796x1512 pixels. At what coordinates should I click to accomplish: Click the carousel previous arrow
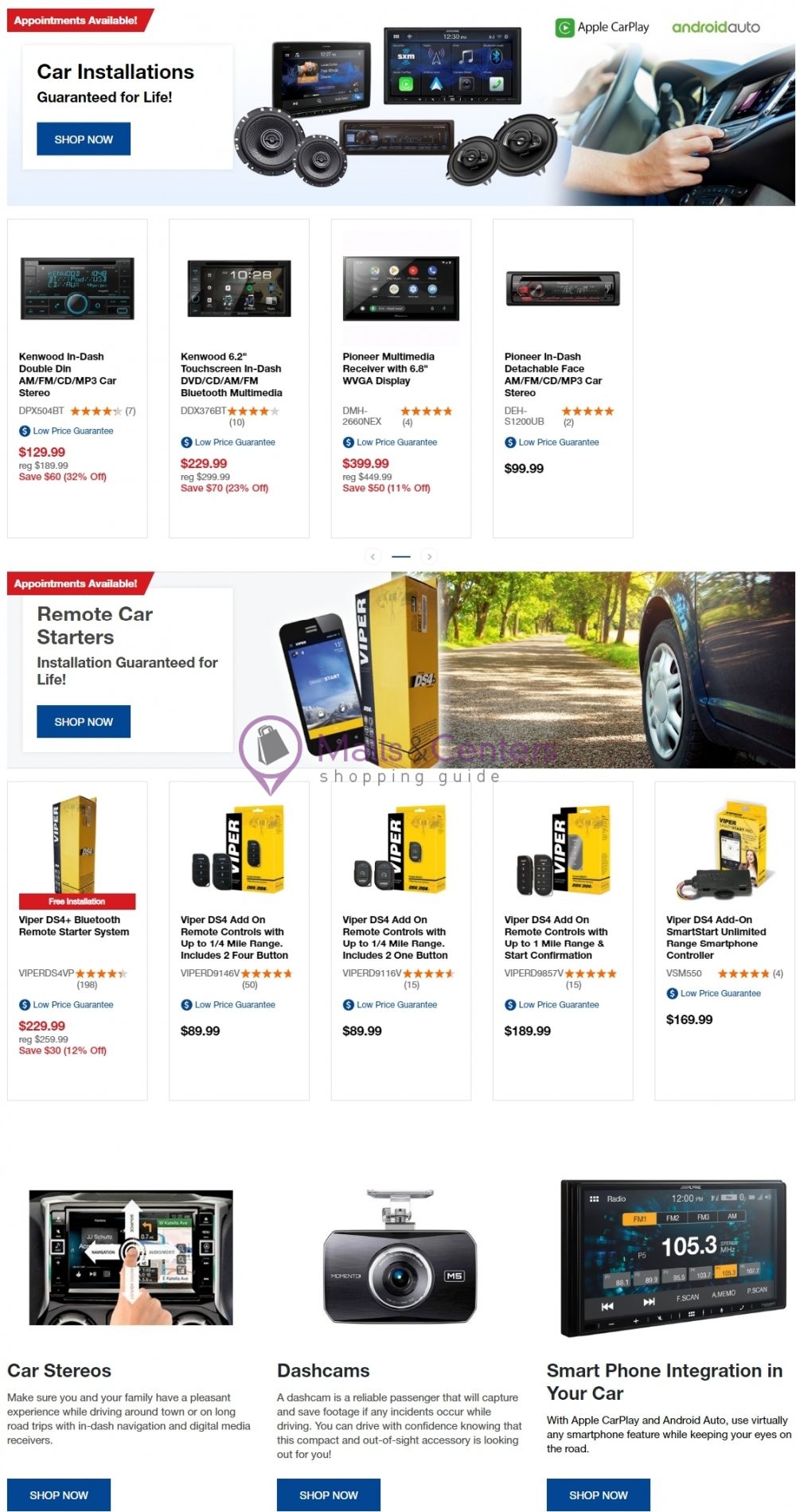[373, 556]
